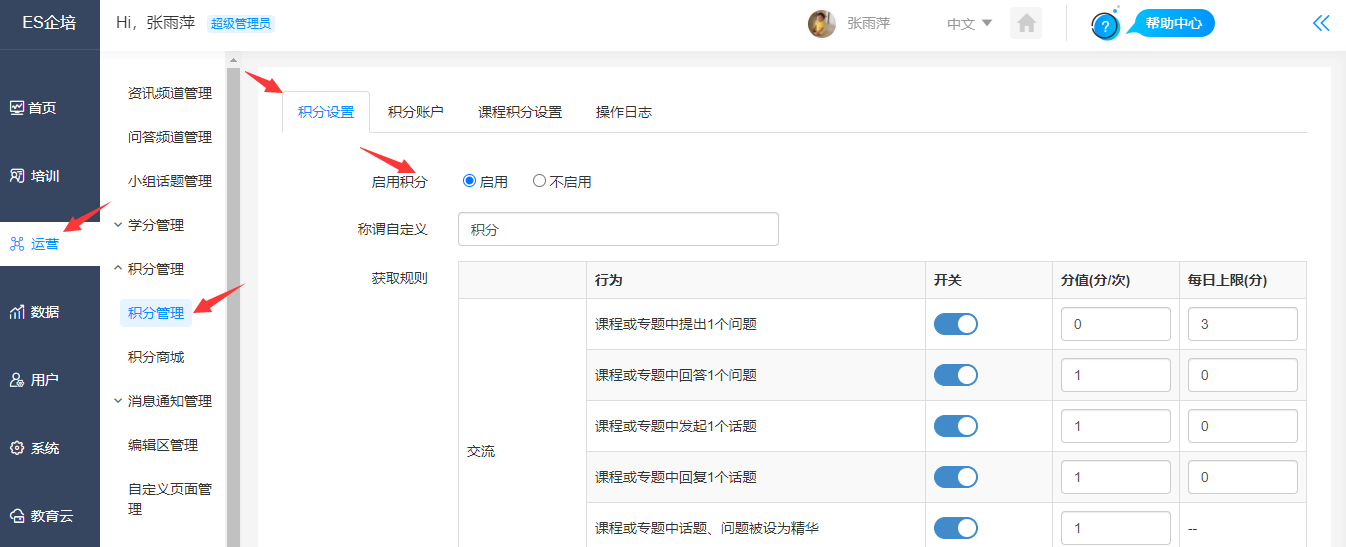
Task: Expand 消息通知管理 menu group
Action: (x=162, y=401)
